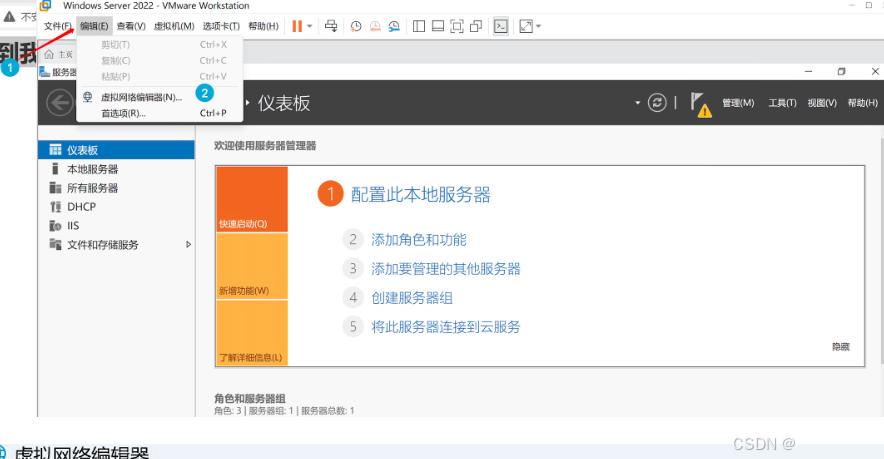The height and width of the screenshot is (459, 884).
Task: Select 本地服务器 in the sidebar
Action: tap(116, 169)
